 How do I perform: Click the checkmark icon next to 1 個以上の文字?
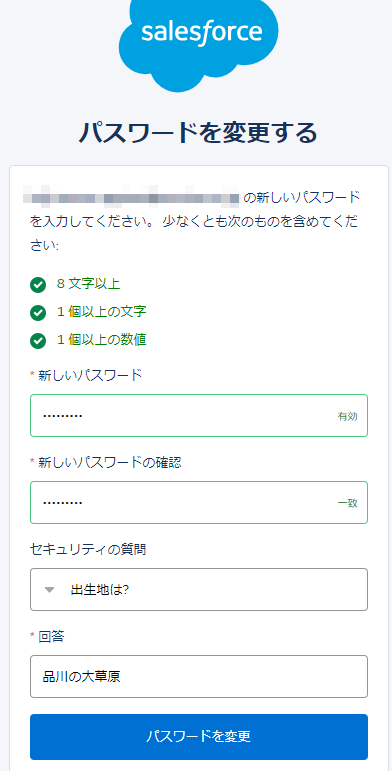point(38,313)
